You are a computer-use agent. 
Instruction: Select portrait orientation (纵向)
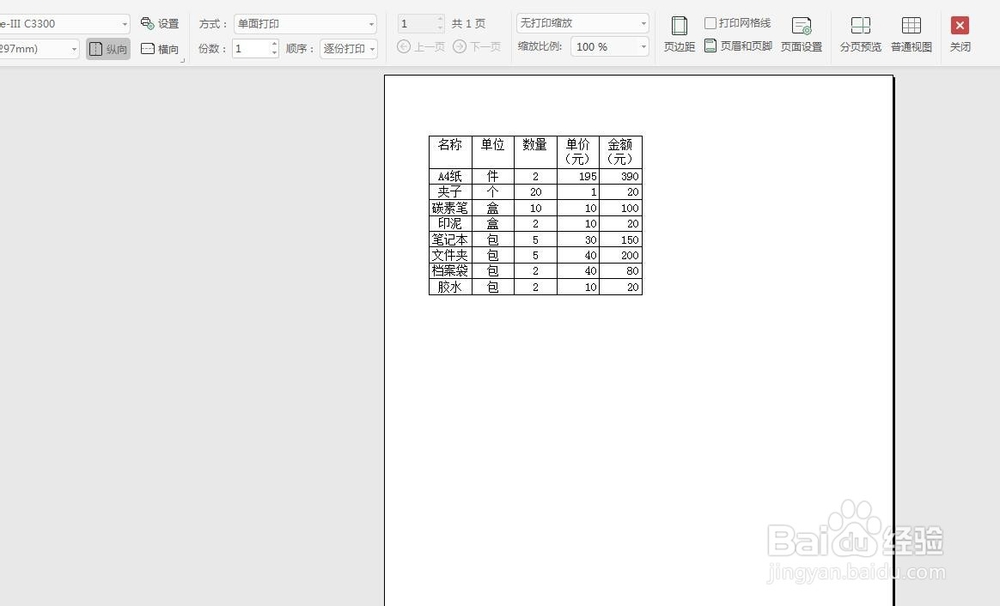[108, 49]
